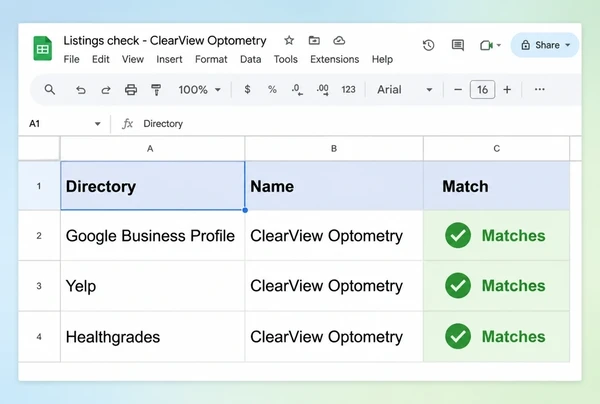The width and height of the screenshot is (600, 404).
Task: Open the Arial font dropdown
Action: [404, 90]
